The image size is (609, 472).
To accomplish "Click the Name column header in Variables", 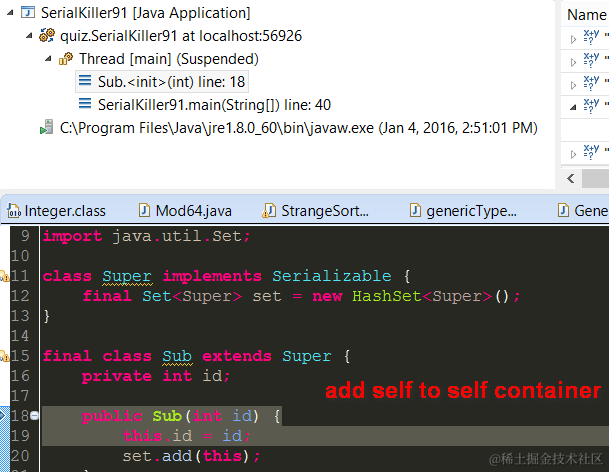I will (586, 15).
